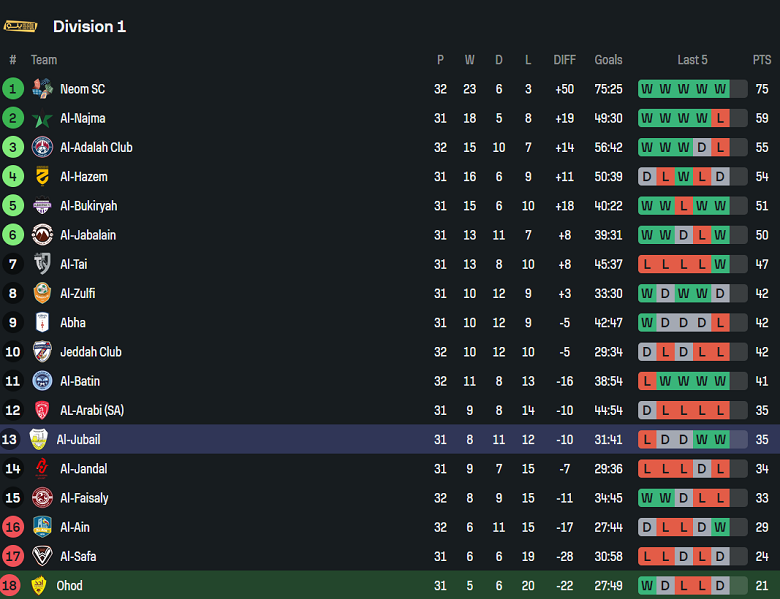Open the Al-Bukiryah team page
The width and height of the screenshot is (780, 599).
(88, 206)
